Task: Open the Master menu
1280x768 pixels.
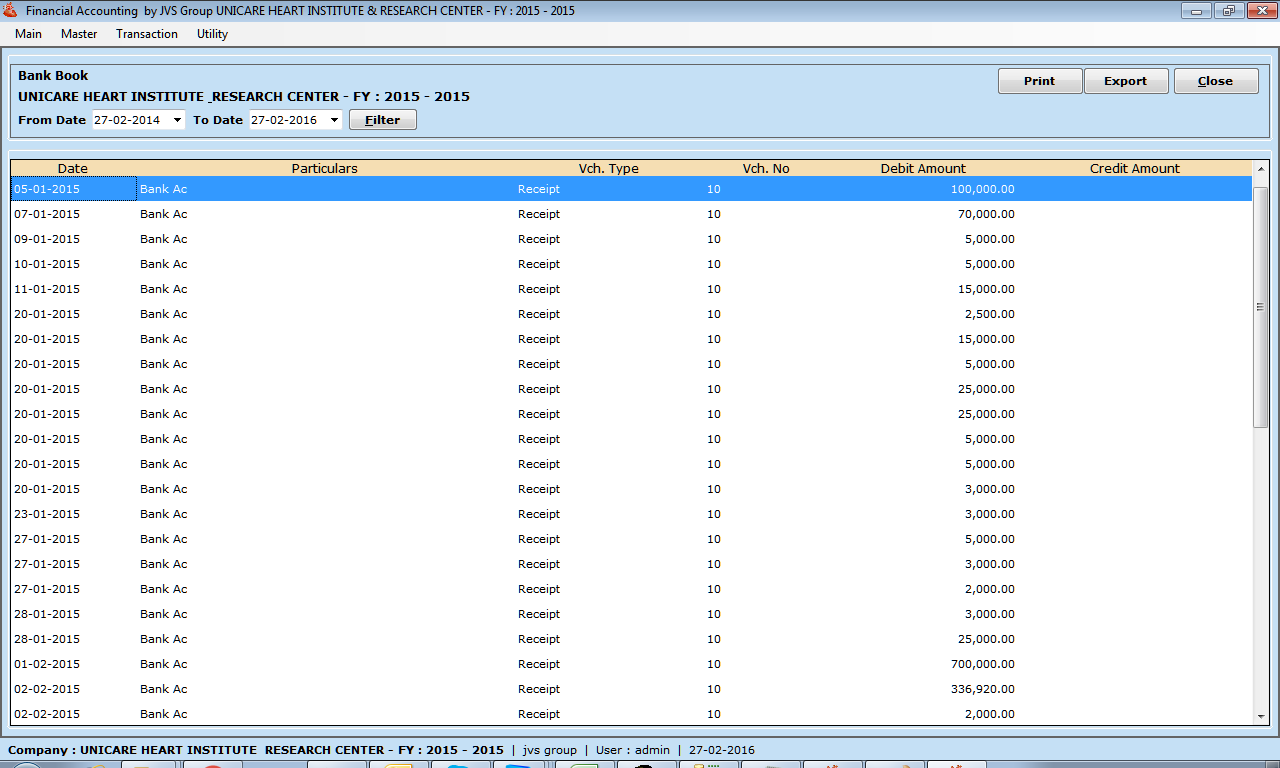Action: (79, 34)
